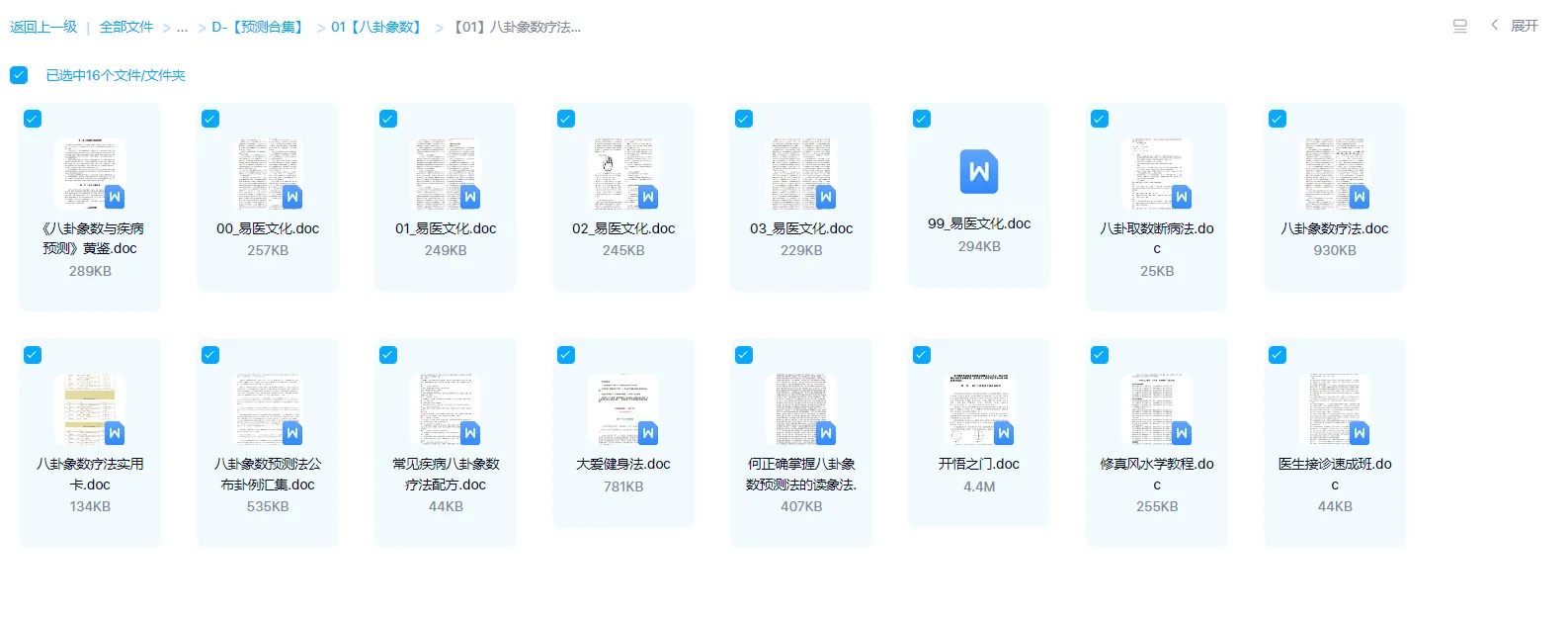Screen dimensions: 1568x618
Task: Open 03_易医文化.doc file icon
Action: [801, 174]
